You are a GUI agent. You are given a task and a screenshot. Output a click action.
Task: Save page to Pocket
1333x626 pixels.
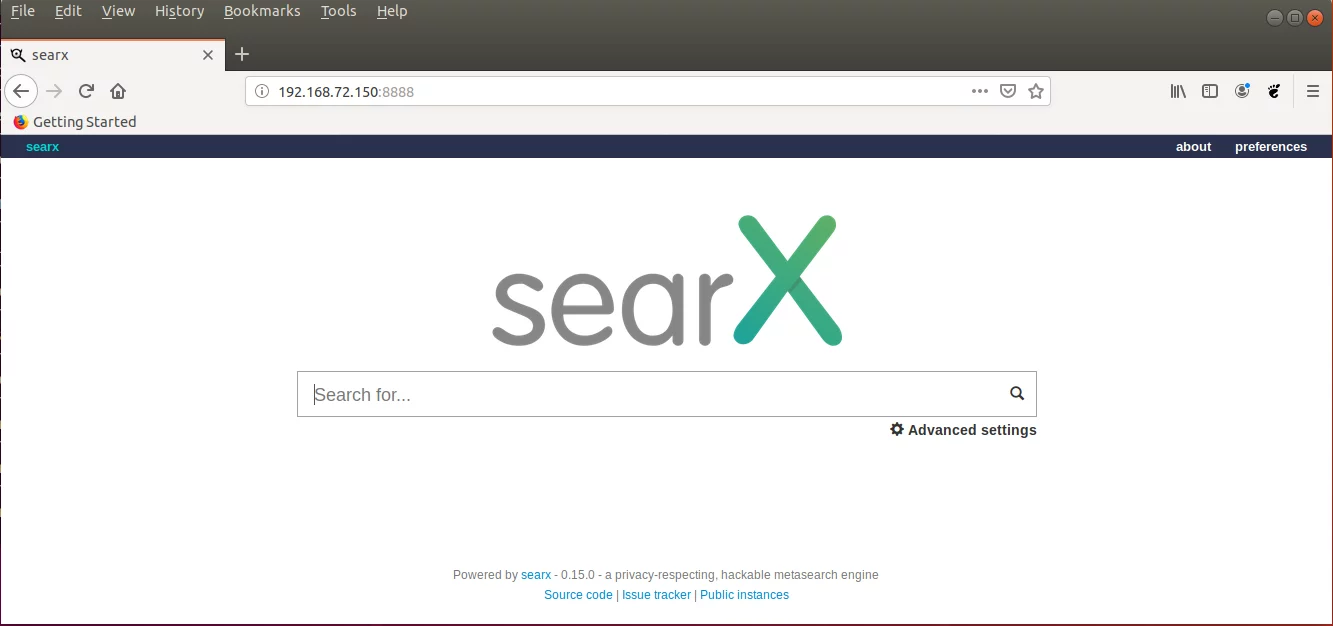[x=1008, y=91]
